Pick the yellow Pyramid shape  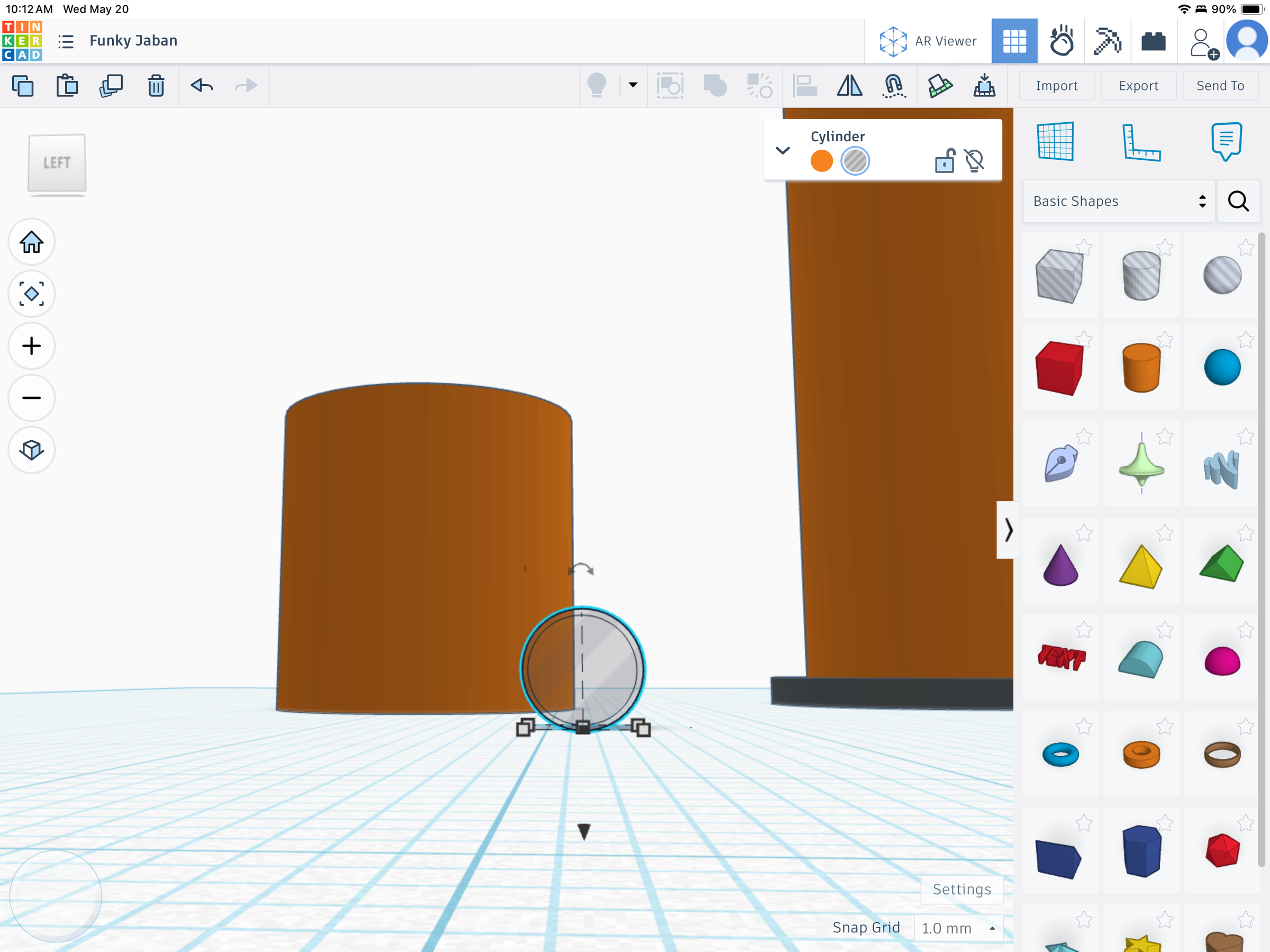pos(1141,567)
